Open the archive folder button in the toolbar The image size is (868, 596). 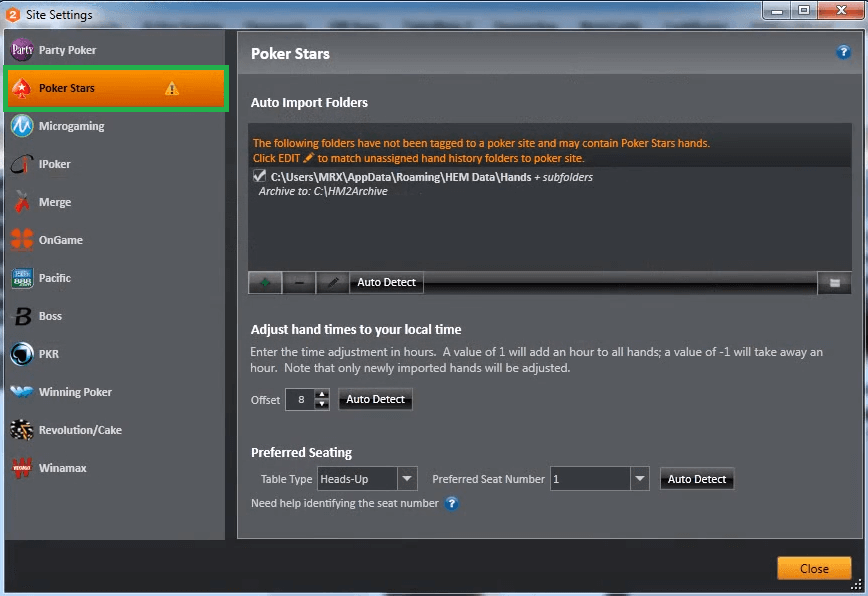834,283
